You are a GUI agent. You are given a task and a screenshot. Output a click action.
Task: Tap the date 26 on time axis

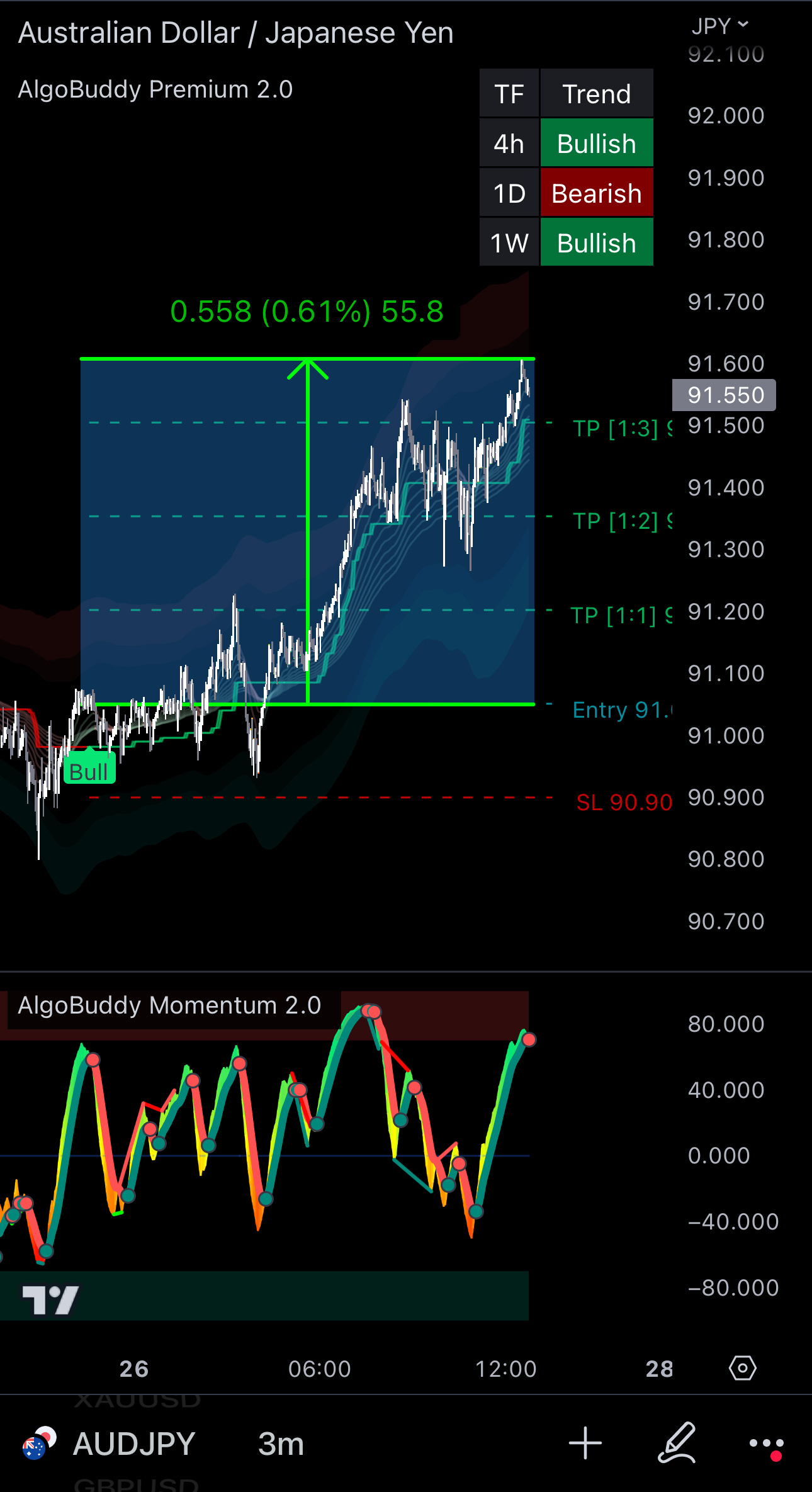coord(134,1369)
